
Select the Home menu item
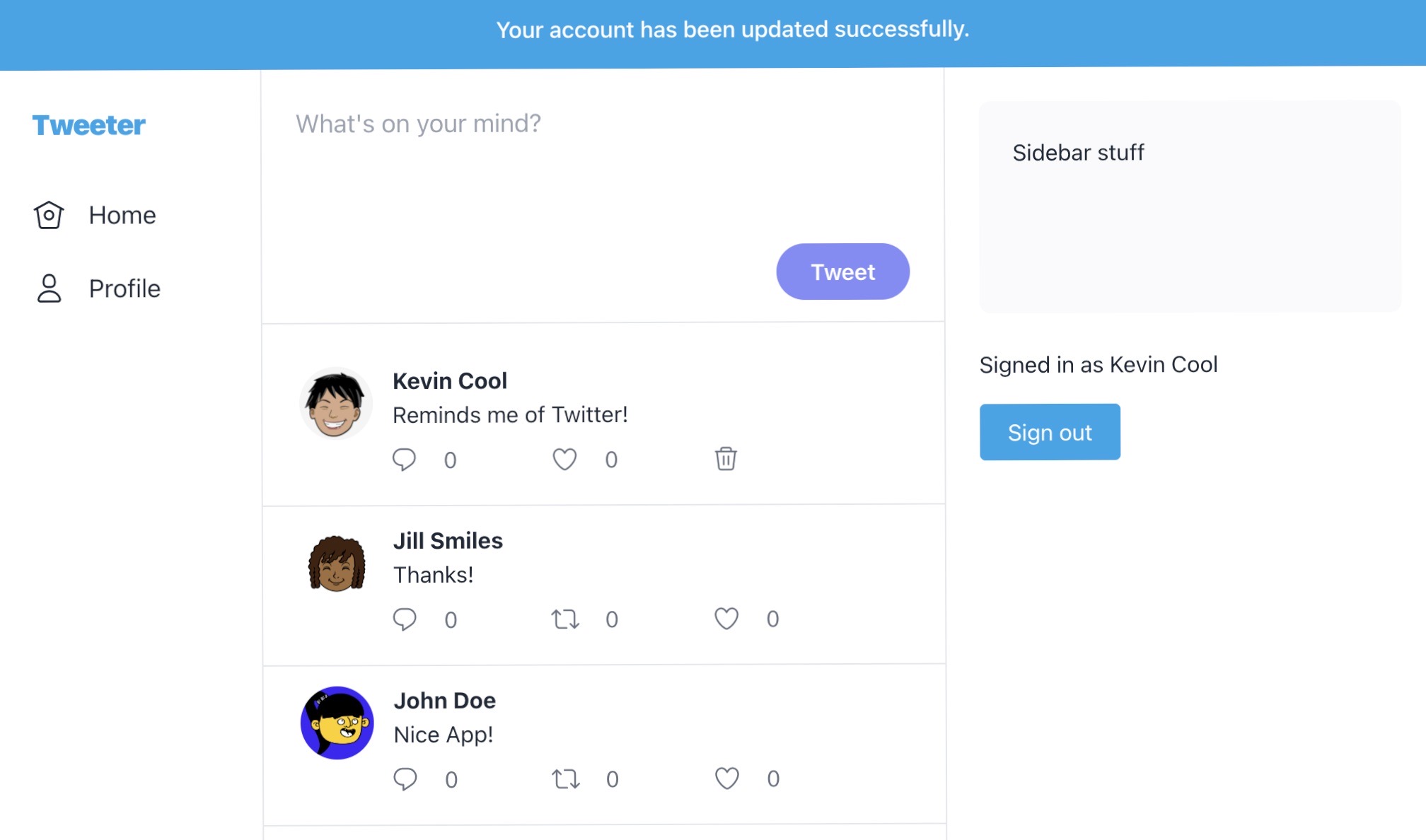(x=121, y=215)
